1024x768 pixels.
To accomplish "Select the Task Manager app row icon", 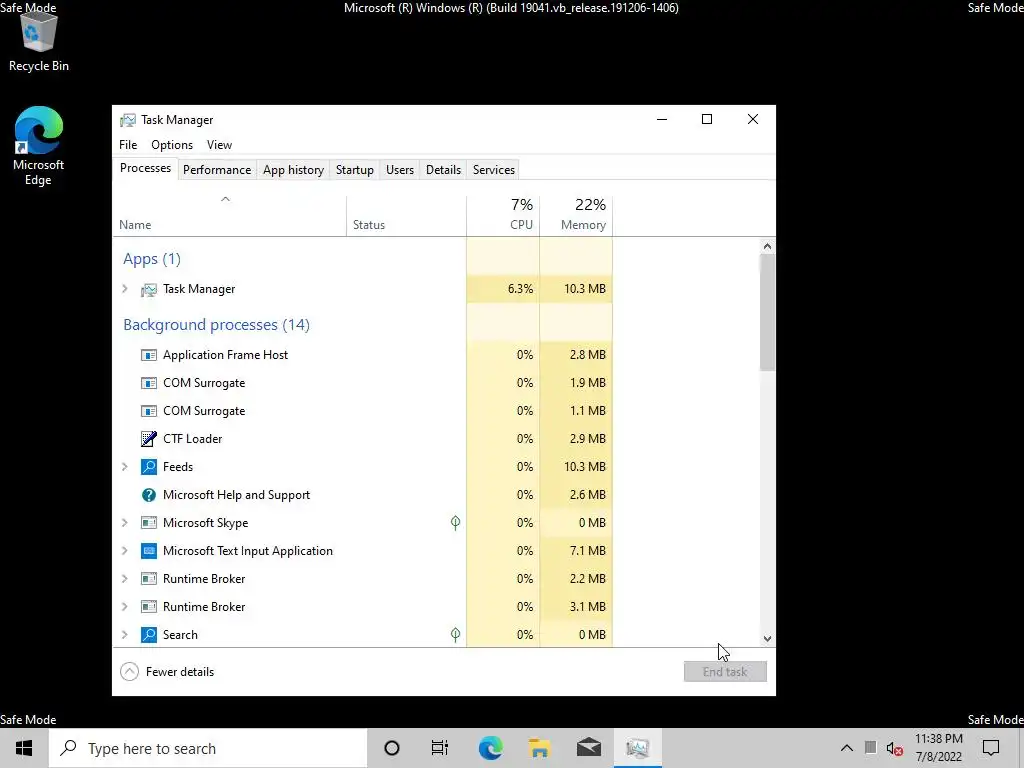I will (x=149, y=289).
